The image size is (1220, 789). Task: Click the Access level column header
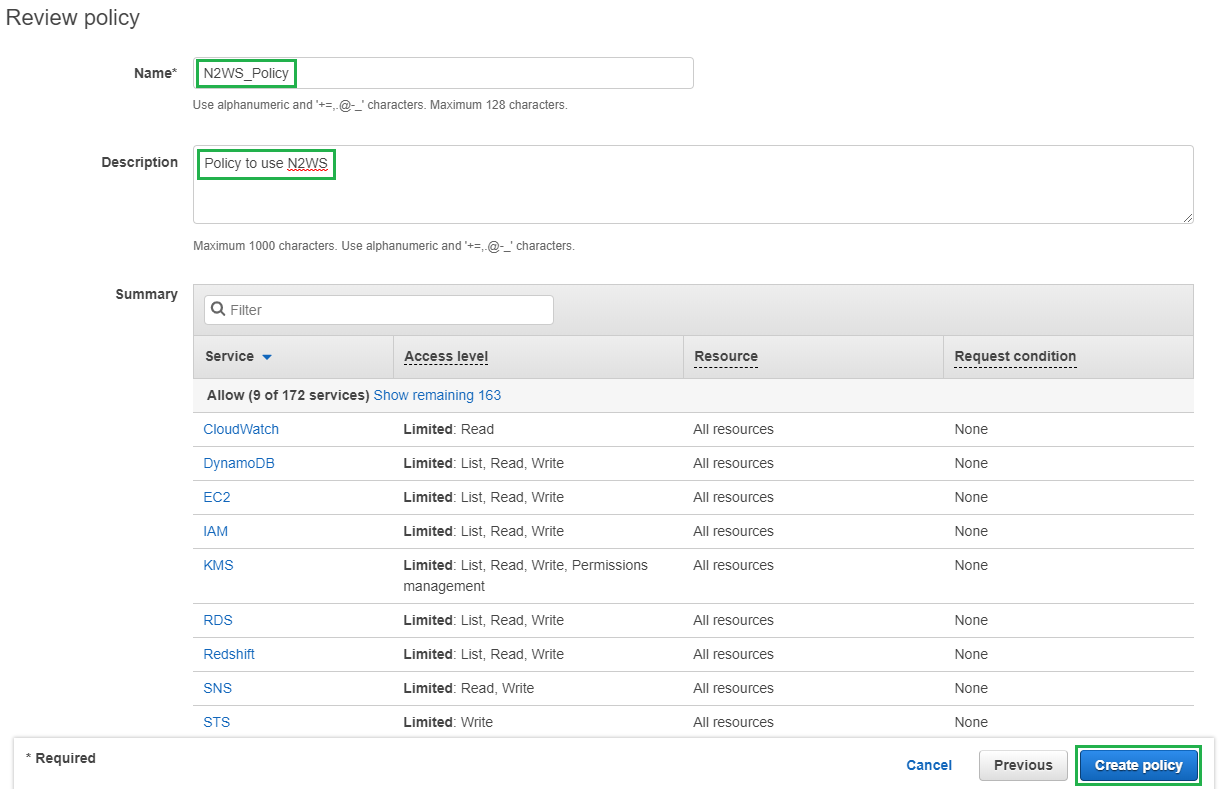pos(446,356)
